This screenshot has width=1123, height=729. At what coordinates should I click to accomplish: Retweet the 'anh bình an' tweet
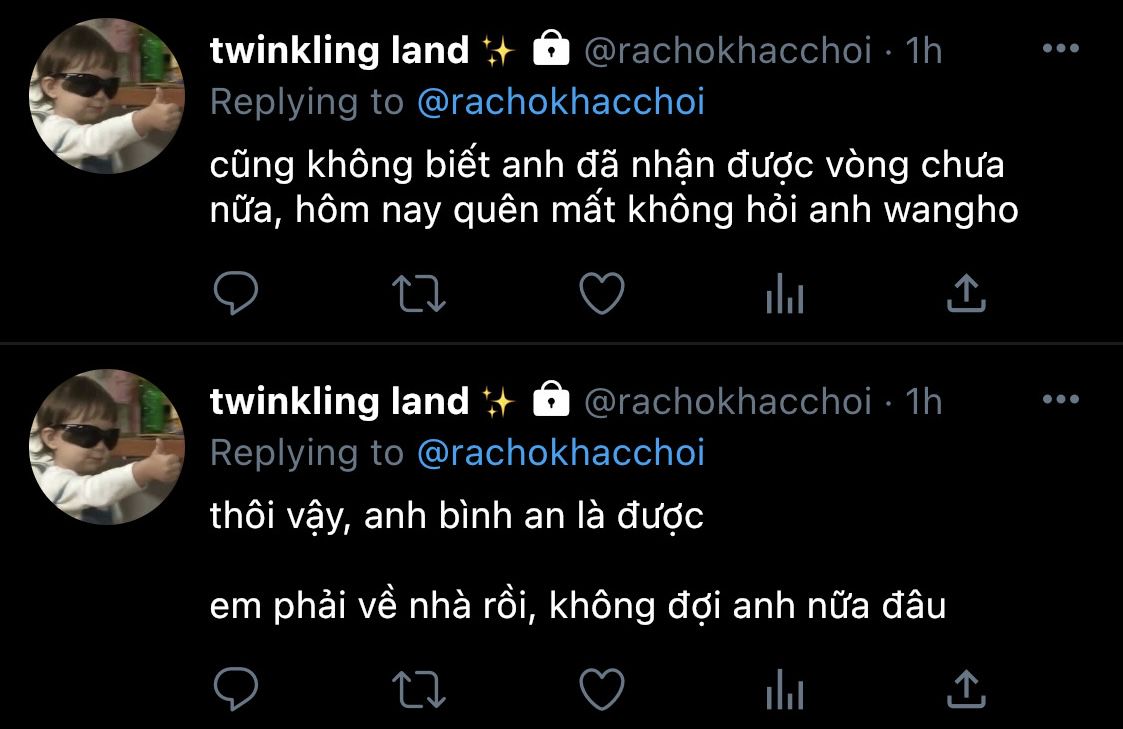click(419, 689)
